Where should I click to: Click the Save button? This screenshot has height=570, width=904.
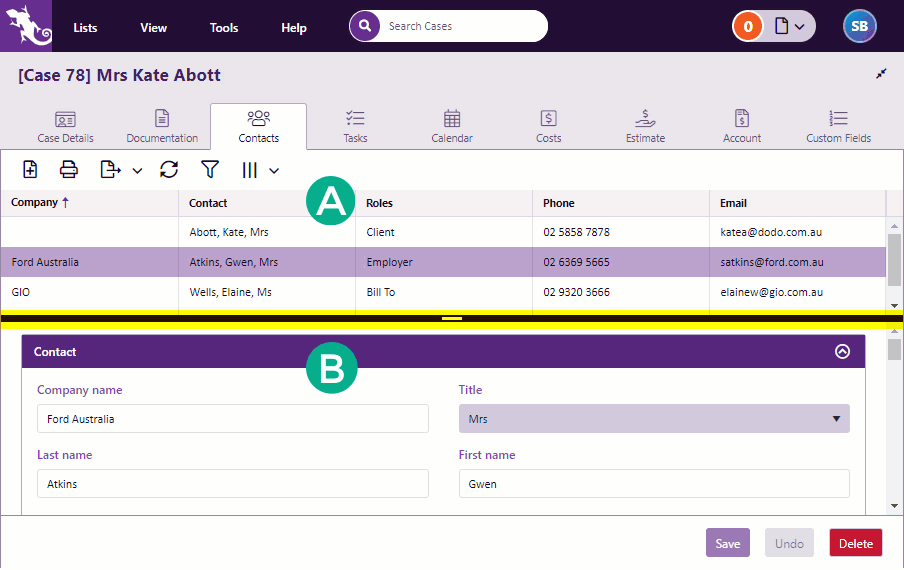[727, 543]
